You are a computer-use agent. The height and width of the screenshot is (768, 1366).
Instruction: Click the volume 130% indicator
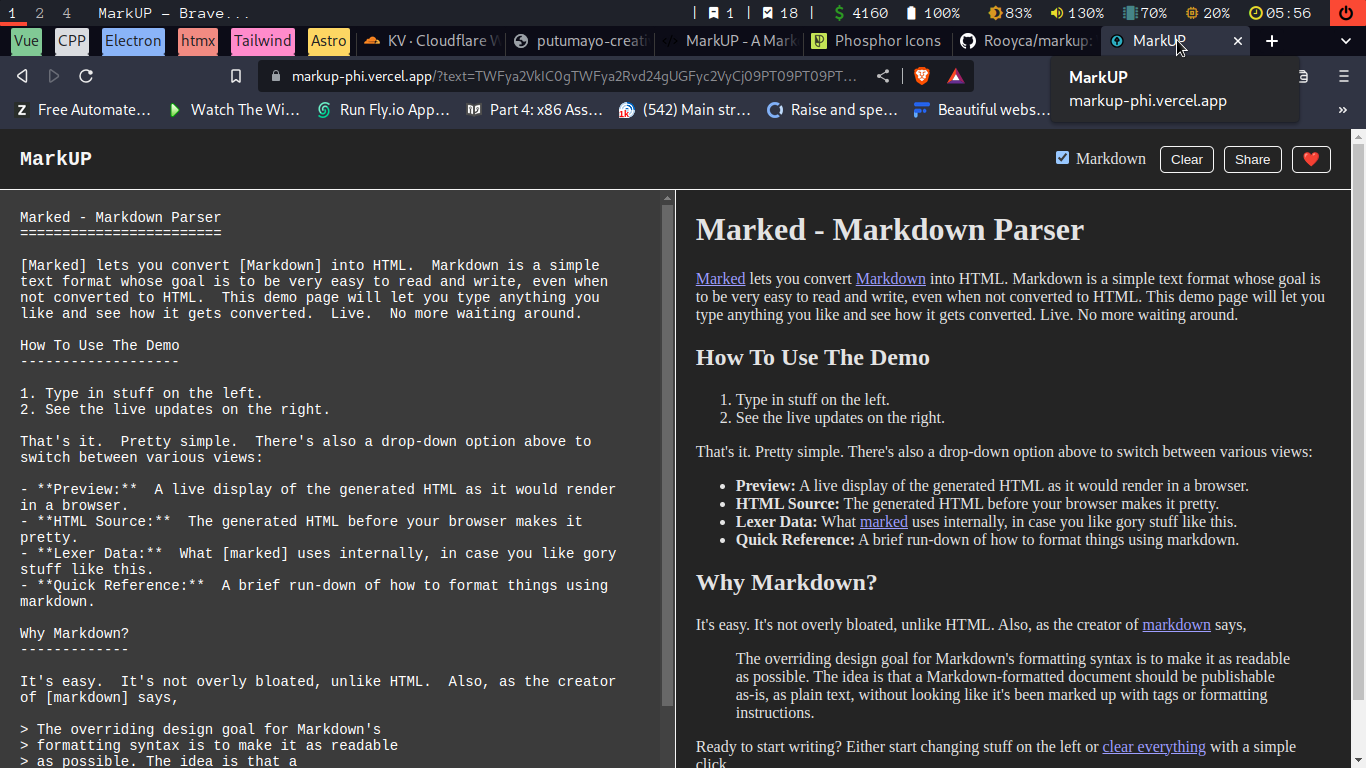click(x=1076, y=13)
